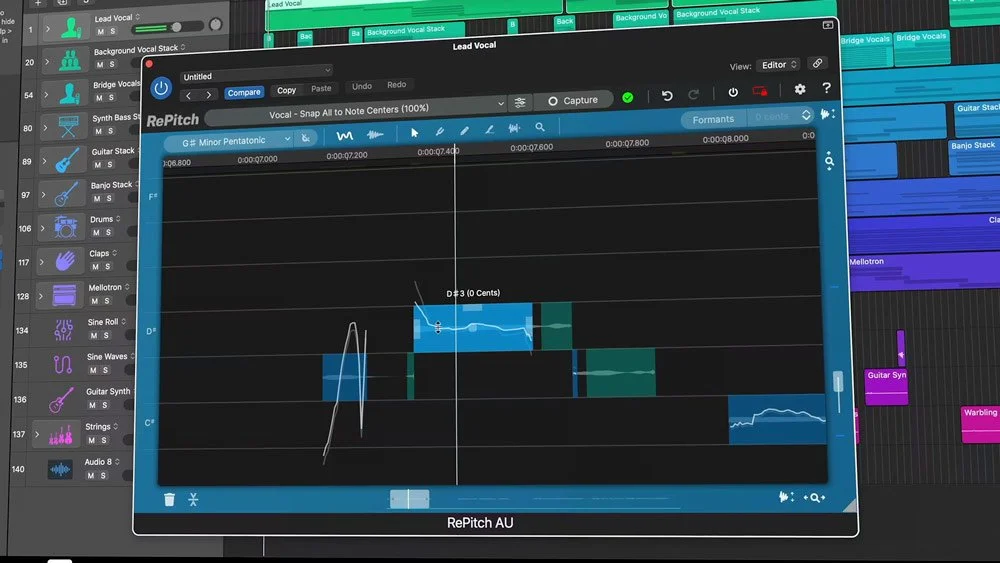Toggle the waveform display icon
The image size is (1000, 563).
tap(375, 135)
